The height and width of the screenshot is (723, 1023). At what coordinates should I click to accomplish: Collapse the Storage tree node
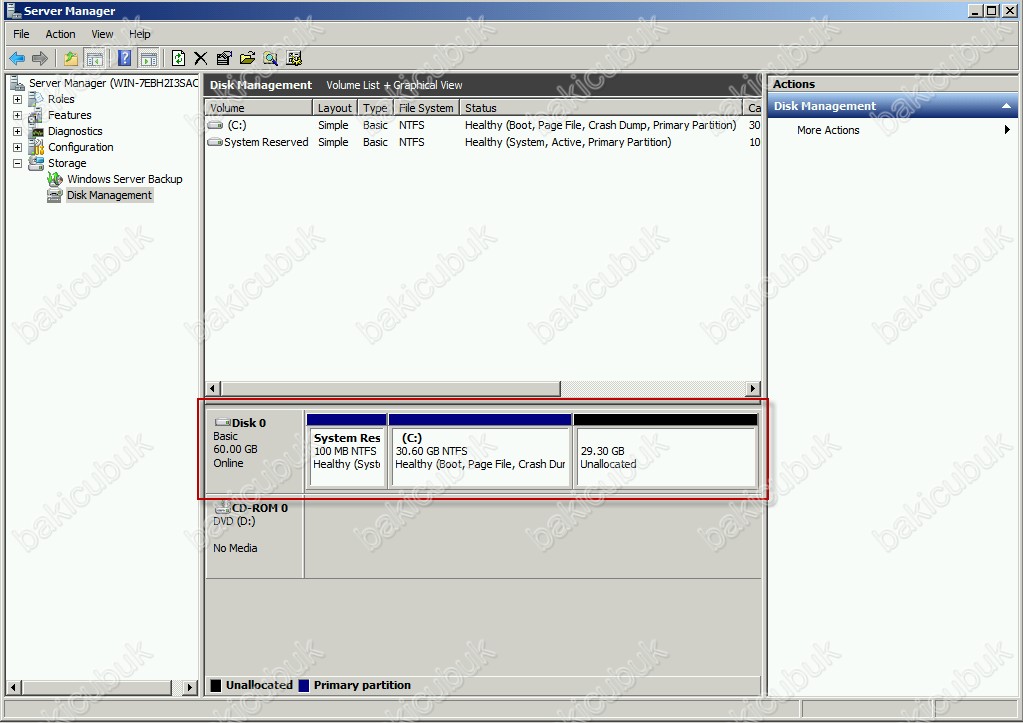tap(17, 164)
